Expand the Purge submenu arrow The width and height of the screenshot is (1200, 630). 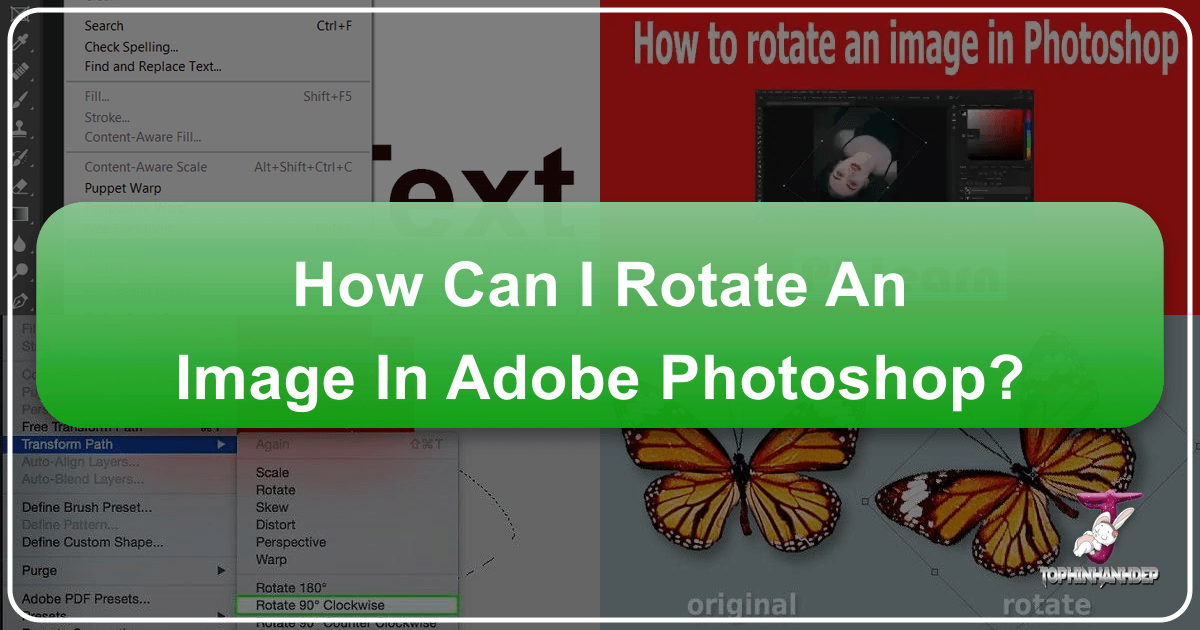[221, 570]
